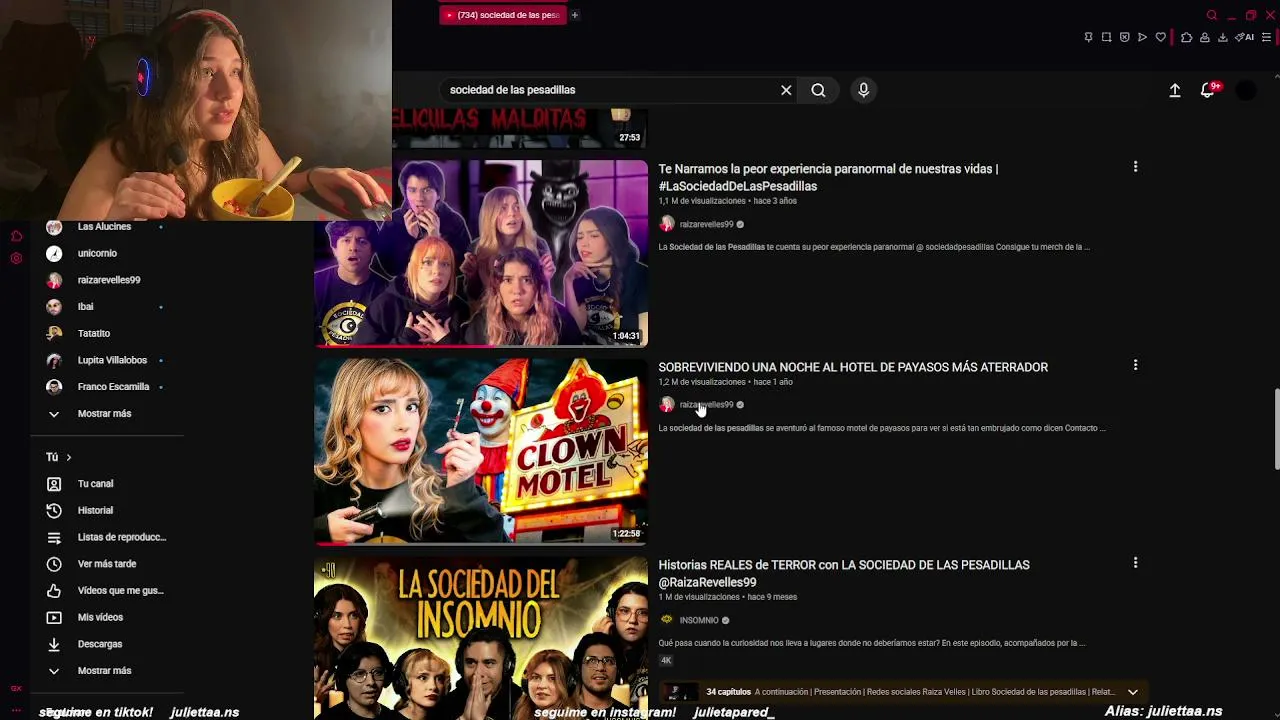Add page to bookmarks with heart icon

pos(1161,37)
